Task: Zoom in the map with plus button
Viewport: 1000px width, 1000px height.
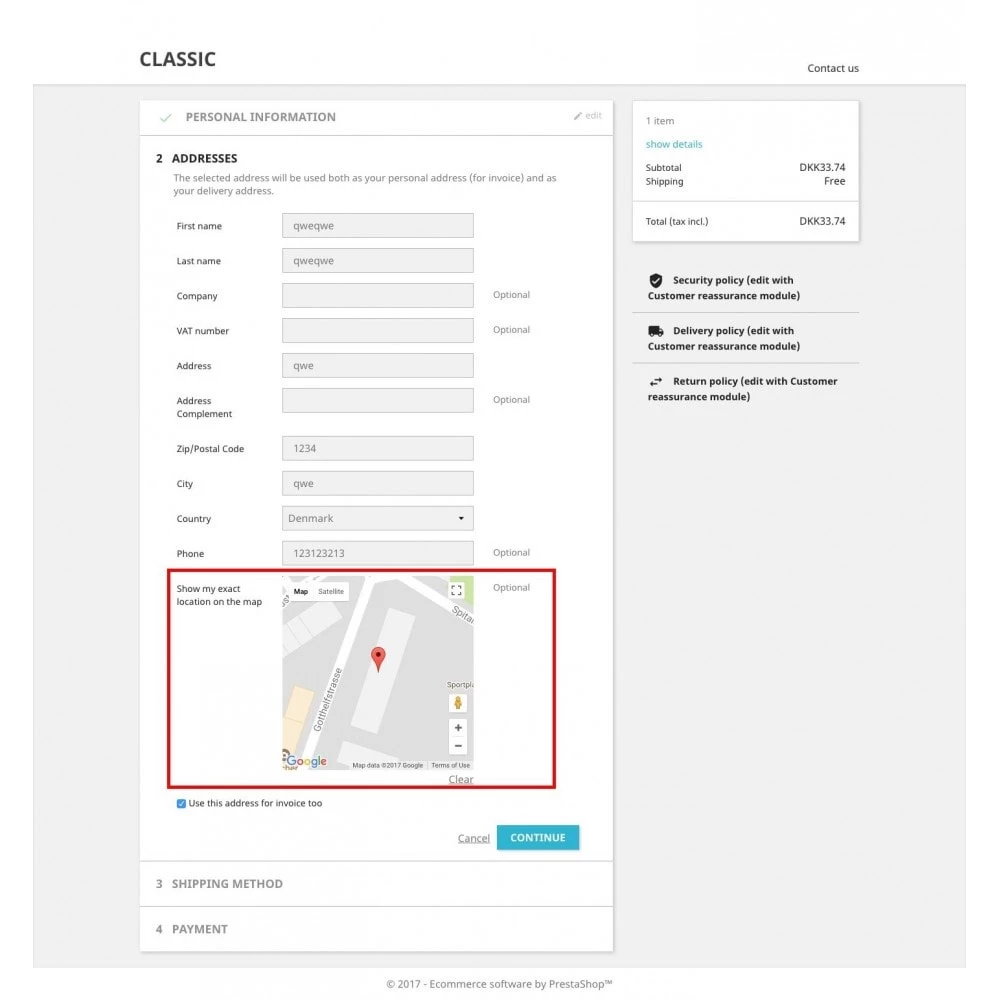Action: [x=458, y=728]
